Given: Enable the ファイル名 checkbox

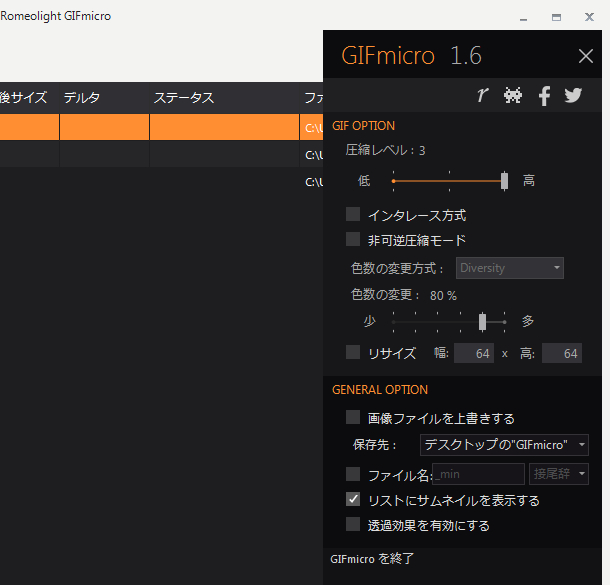Looking at the screenshot, I should (x=353, y=474).
